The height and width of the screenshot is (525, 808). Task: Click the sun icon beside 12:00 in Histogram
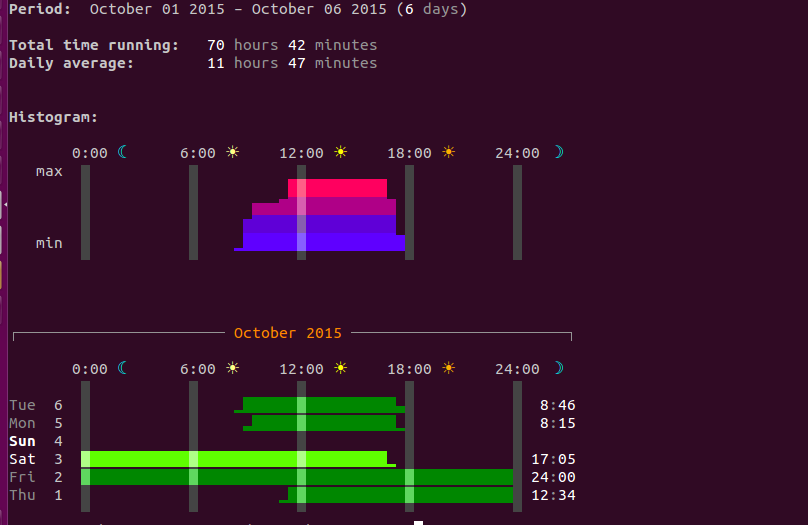coord(340,152)
